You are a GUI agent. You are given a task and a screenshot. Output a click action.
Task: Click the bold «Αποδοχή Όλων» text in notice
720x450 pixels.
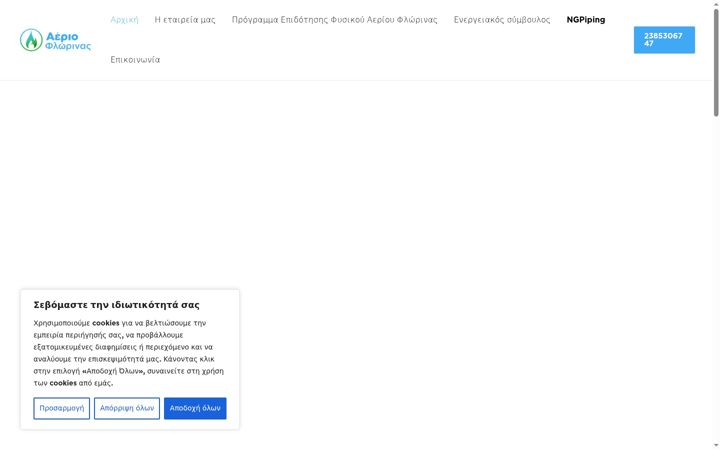[x=113, y=371]
